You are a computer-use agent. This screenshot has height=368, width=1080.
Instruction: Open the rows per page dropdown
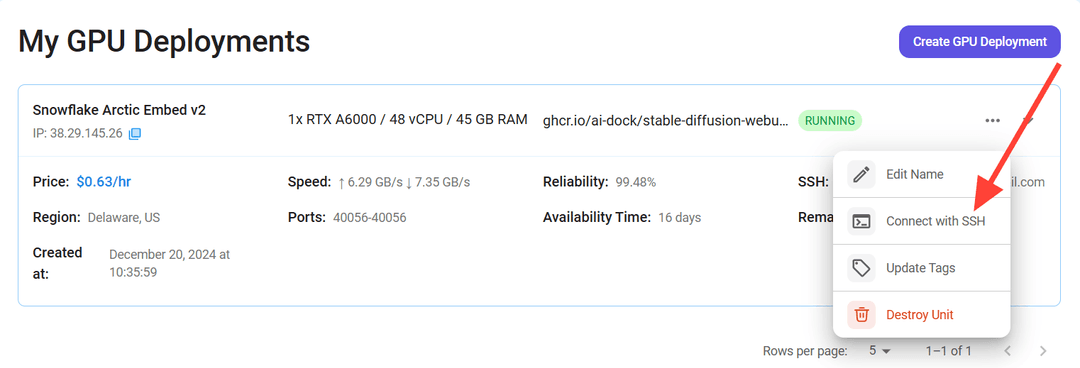coord(880,351)
